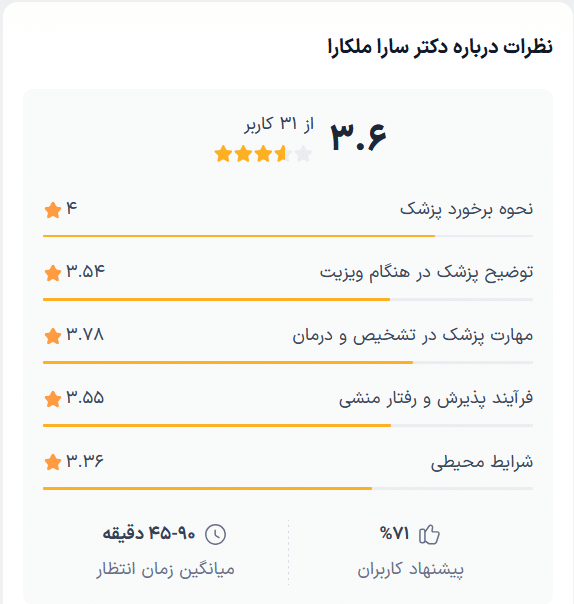Click the پیشنهاد کاربران caption
Screen dimensions: 574x604
tap(411, 569)
